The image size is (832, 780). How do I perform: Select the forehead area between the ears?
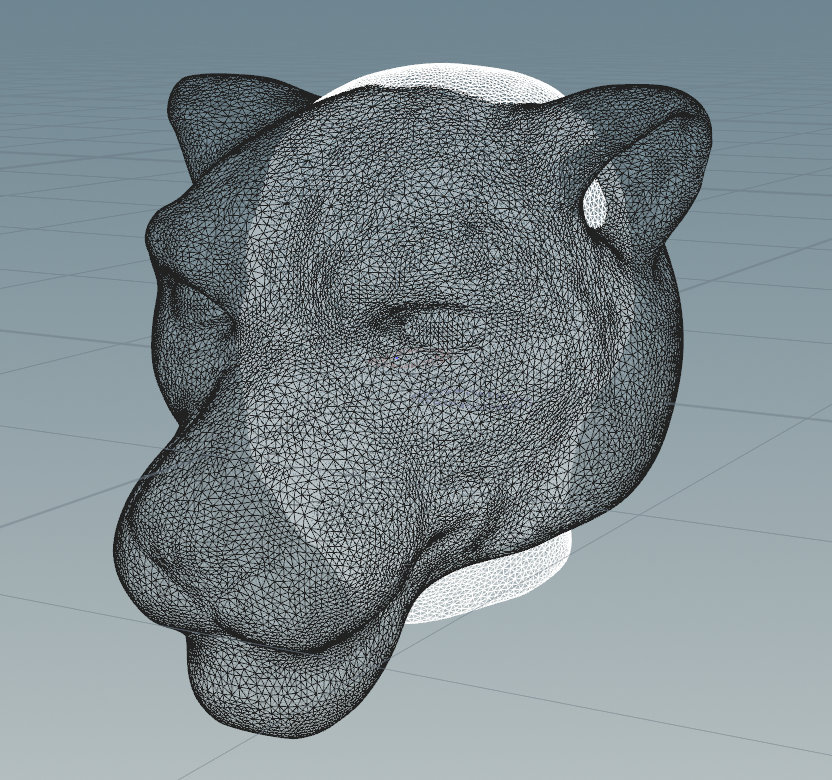[x=420, y=170]
